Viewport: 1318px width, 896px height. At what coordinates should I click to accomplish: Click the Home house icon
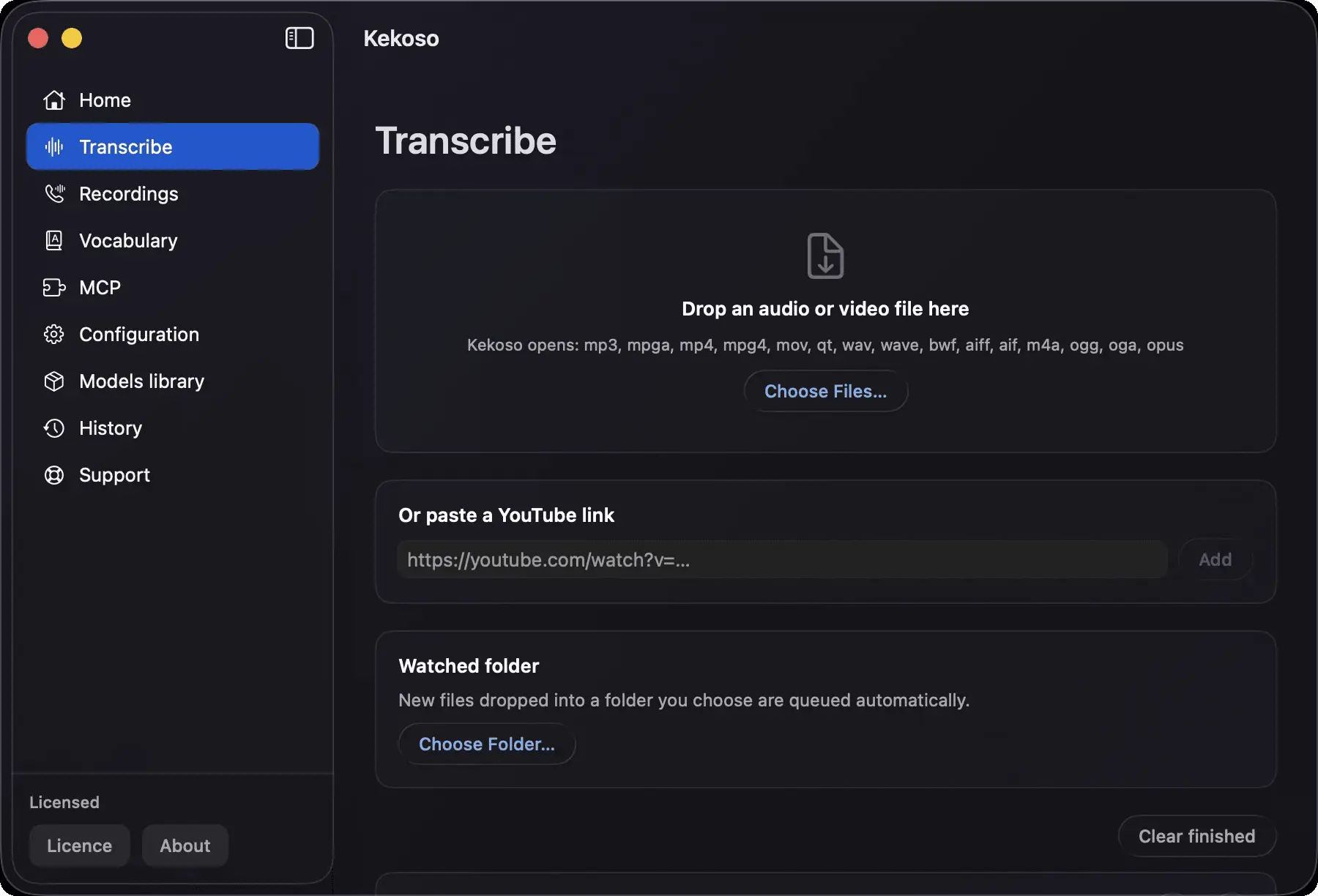coord(54,100)
